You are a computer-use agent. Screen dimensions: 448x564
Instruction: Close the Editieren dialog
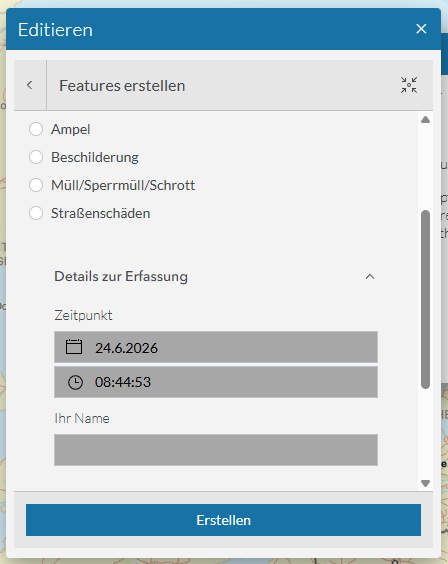(x=421, y=29)
